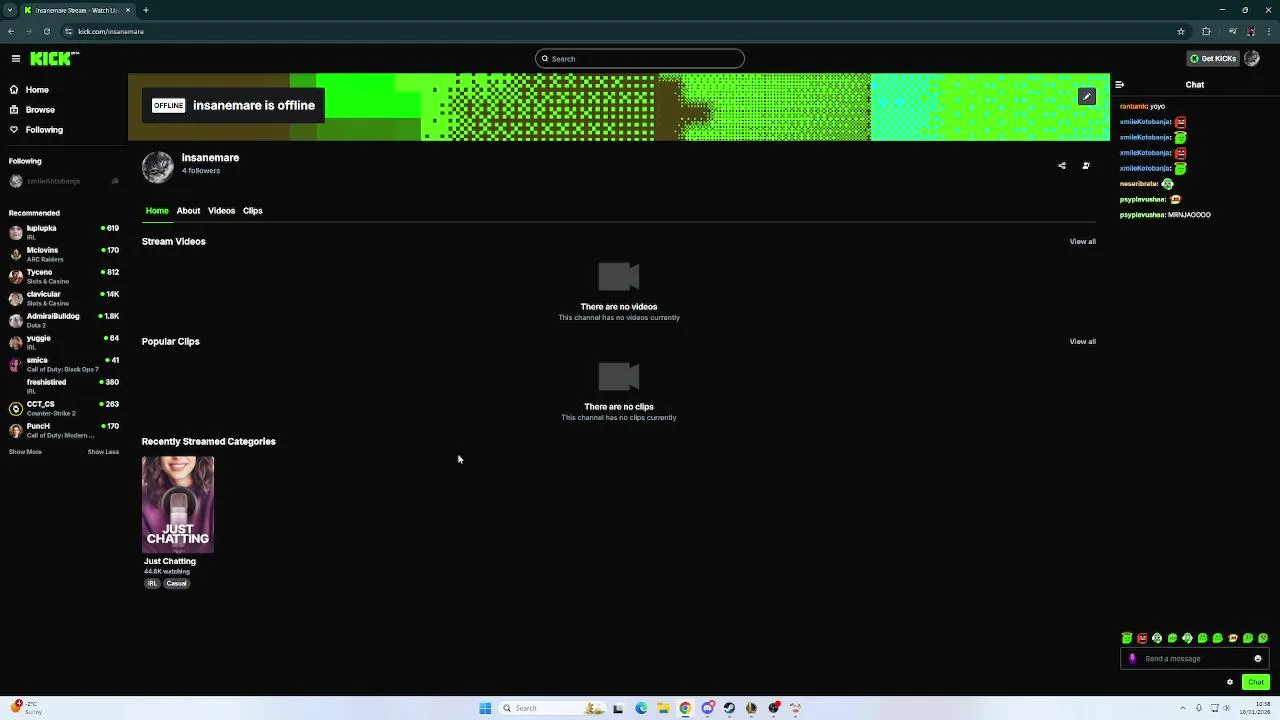Open the tab search dropdown
Viewport: 1280px width, 720px height.
pyautogui.click(x=9, y=10)
